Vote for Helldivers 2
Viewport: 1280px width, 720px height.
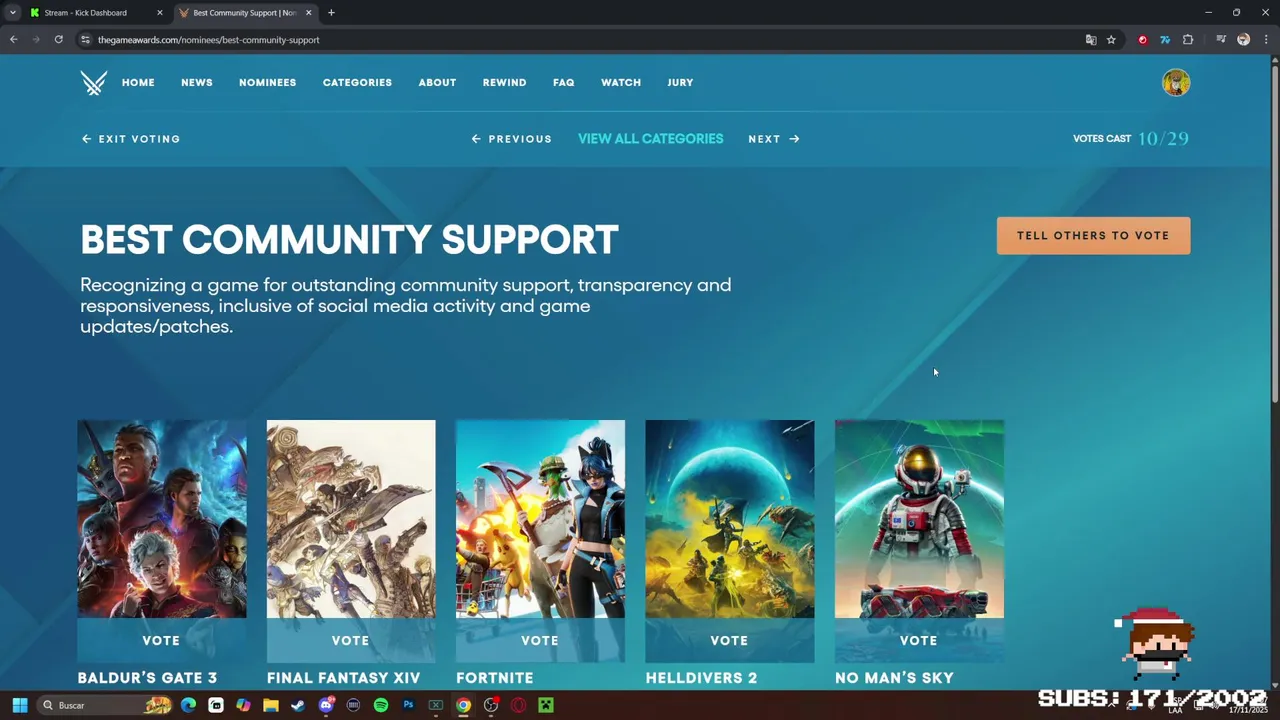[x=730, y=640]
